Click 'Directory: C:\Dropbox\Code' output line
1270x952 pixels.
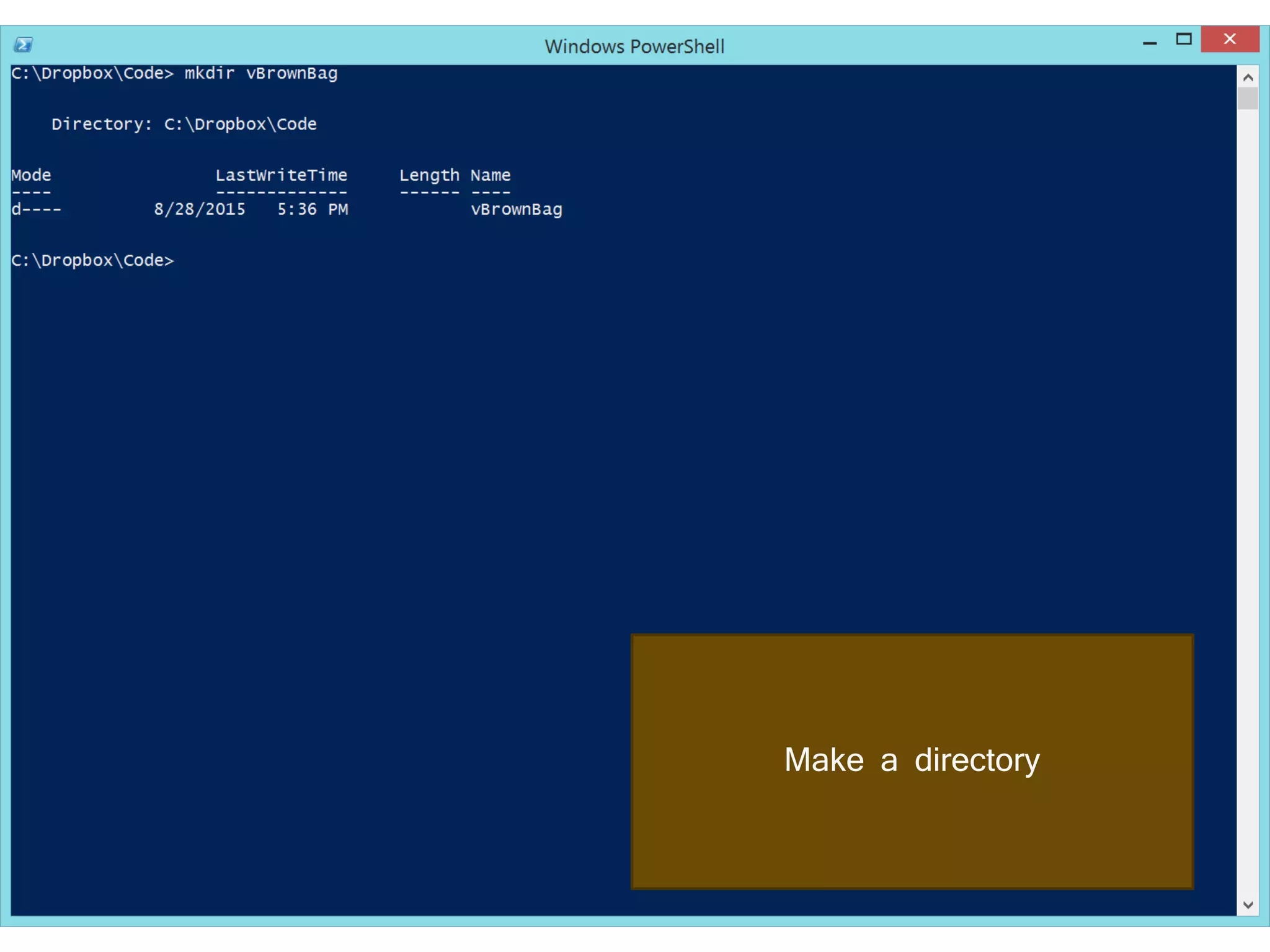(x=184, y=124)
